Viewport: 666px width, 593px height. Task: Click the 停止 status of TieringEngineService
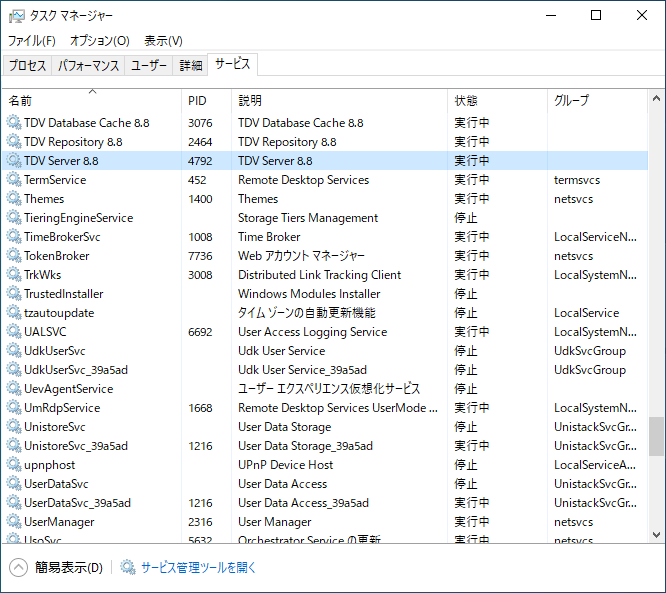coord(466,217)
